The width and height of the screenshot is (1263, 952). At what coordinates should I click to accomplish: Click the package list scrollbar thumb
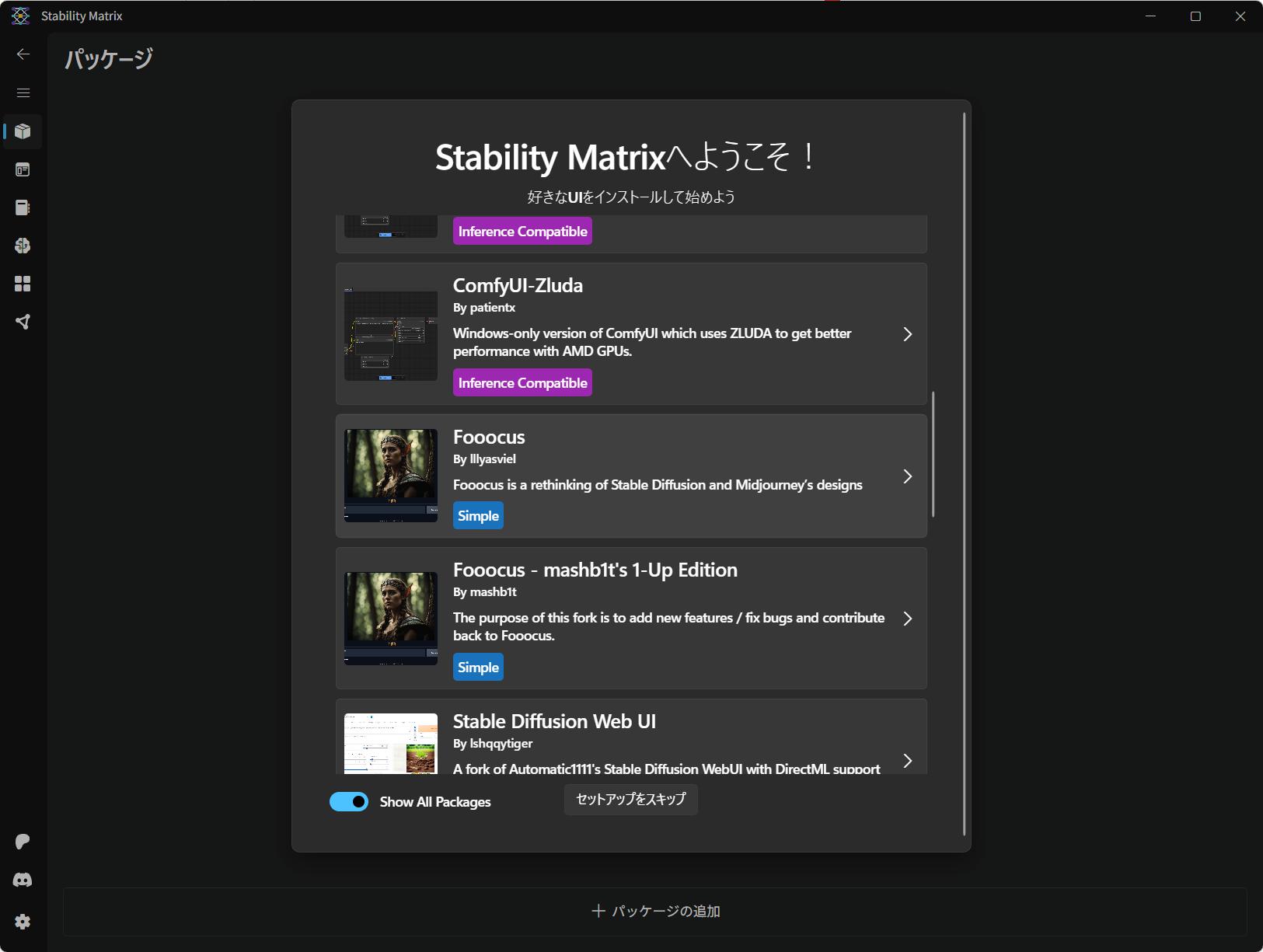[933, 455]
